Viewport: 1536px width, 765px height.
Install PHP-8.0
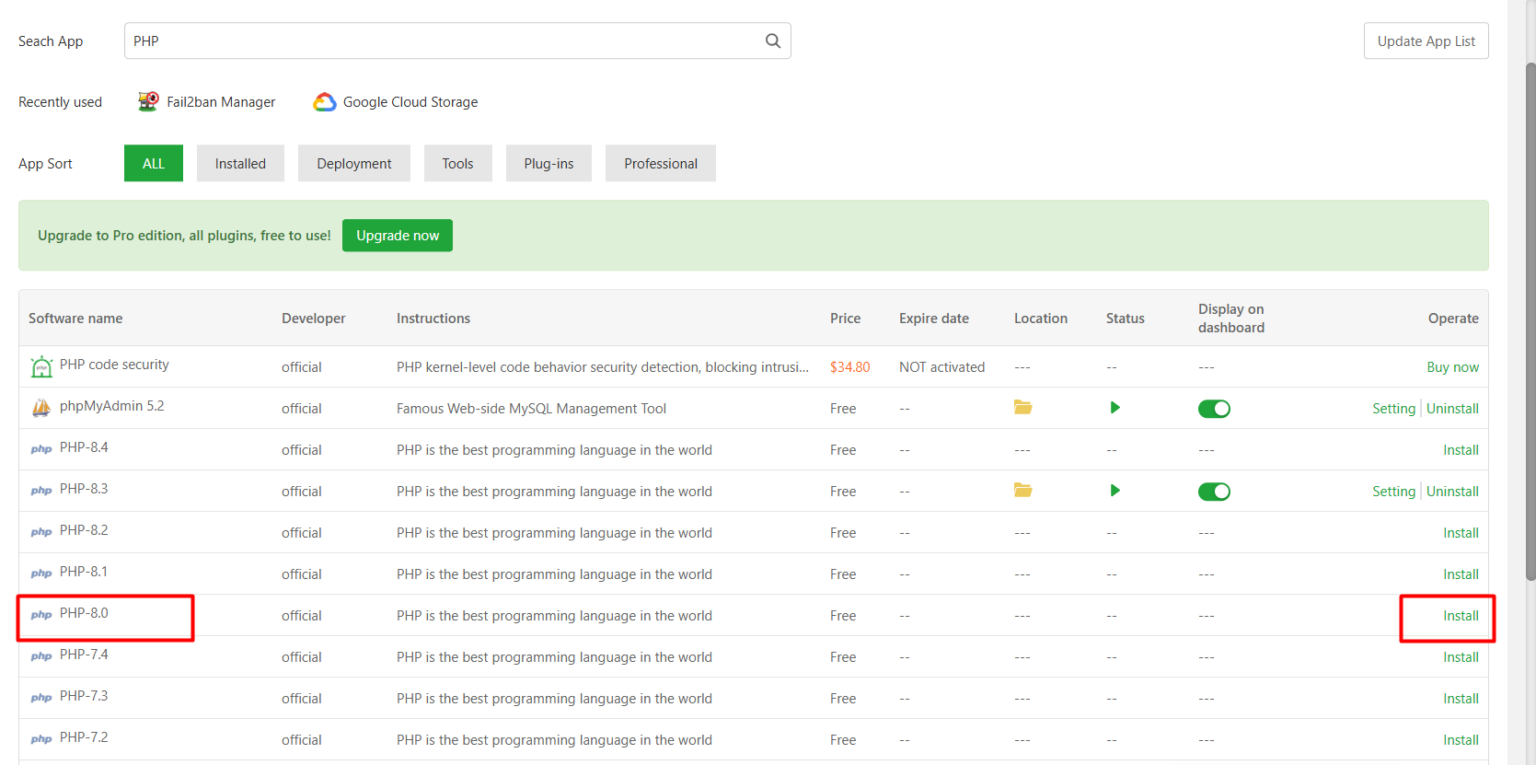pyautogui.click(x=1460, y=616)
